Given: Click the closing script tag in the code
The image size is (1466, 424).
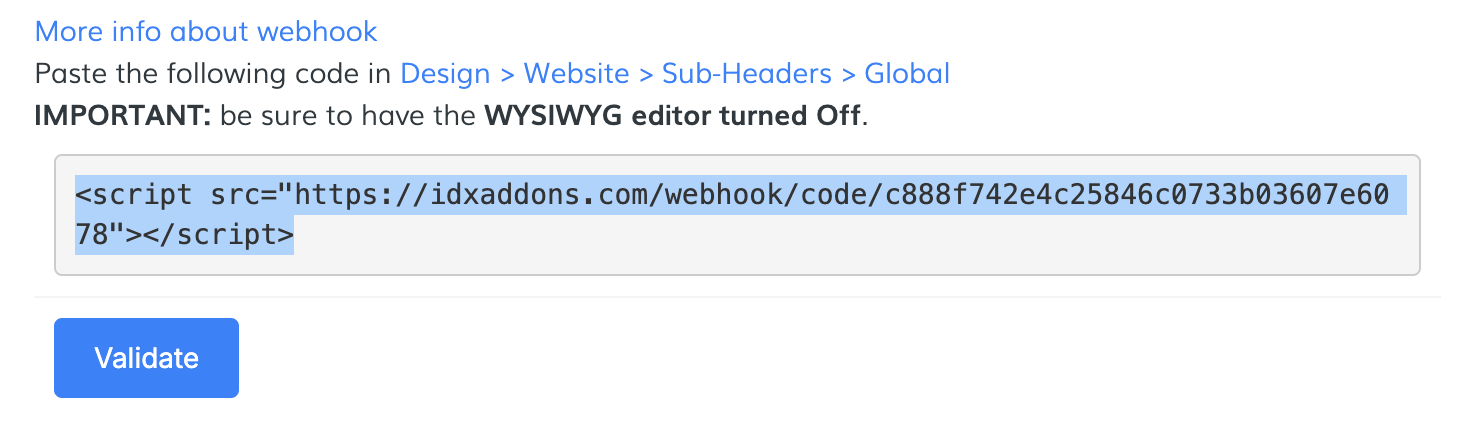Looking at the screenshot, I should [x=219, y=236].
